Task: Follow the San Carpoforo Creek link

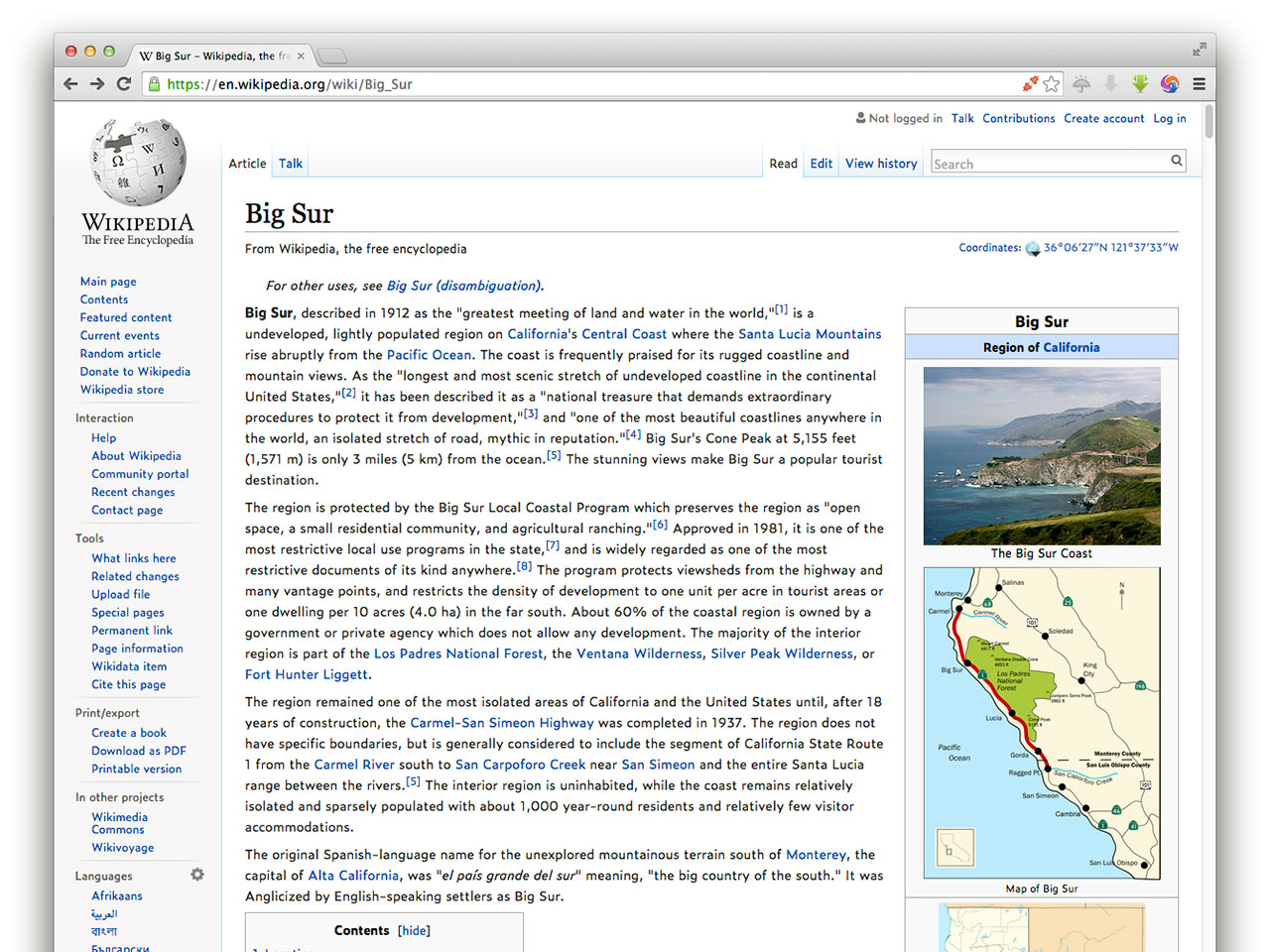Action: click(x=520, y=765)
